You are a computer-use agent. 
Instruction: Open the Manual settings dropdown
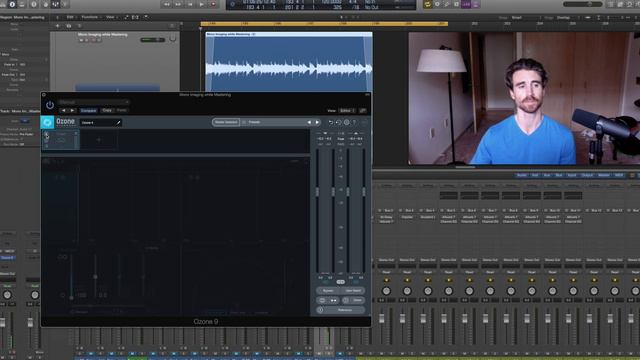pyautogui.click(x=94, y=102)
